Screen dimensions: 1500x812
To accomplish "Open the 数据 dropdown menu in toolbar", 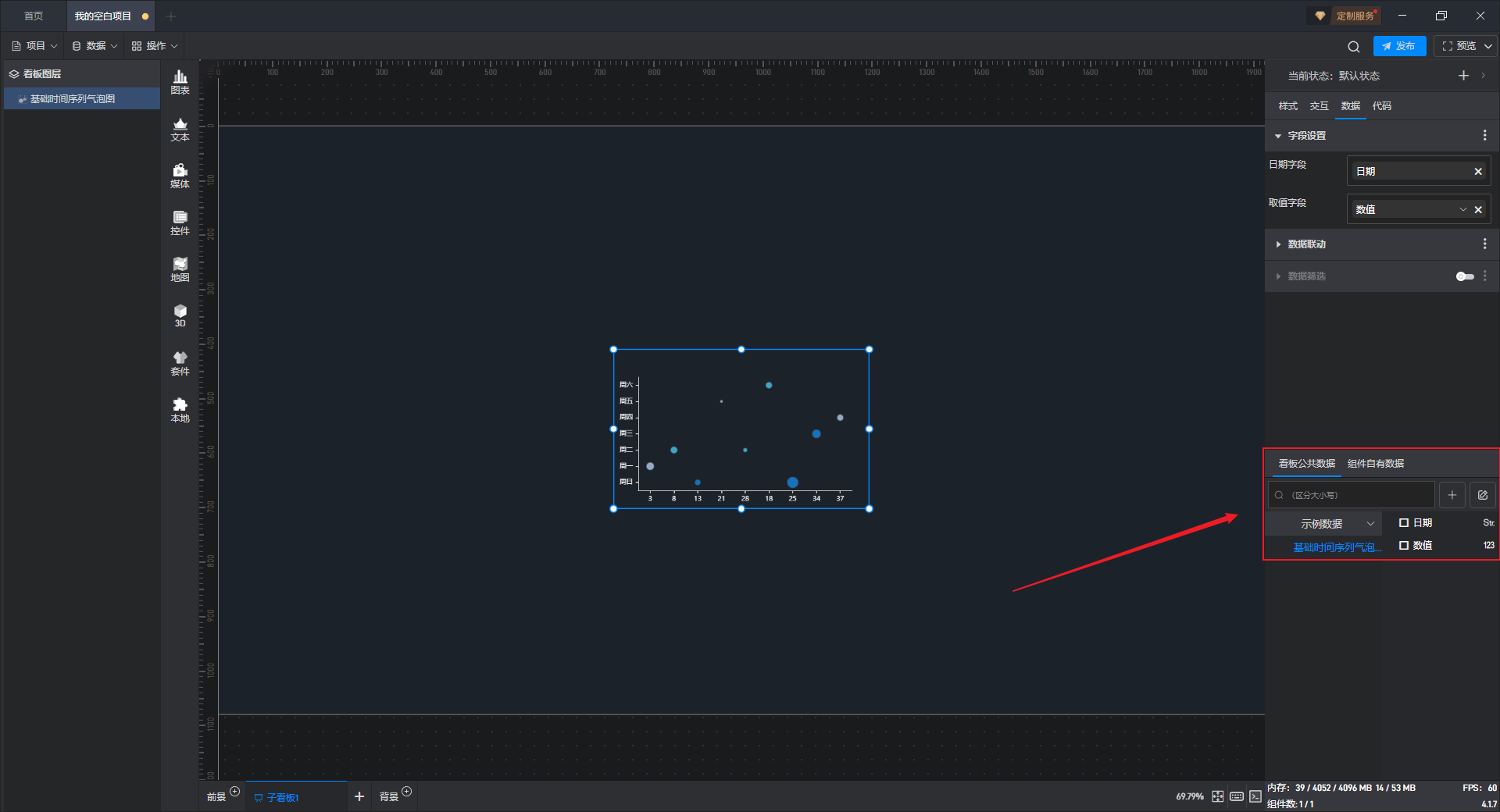I will click(95, 46).
